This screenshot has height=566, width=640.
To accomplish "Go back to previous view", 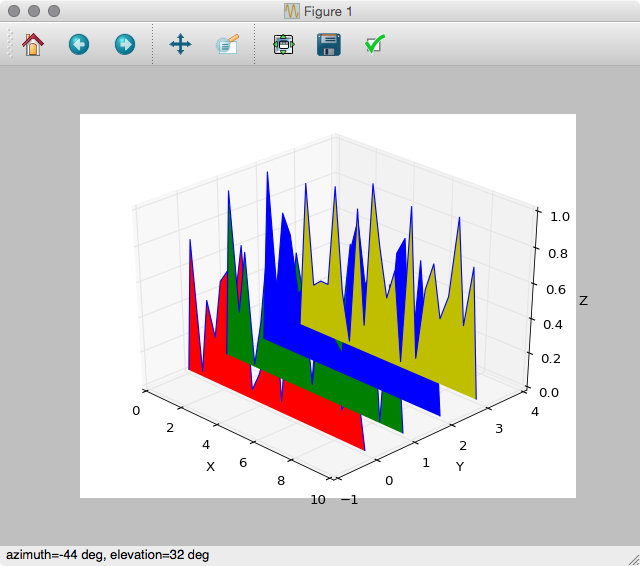I will pyautogui.click(x=79, y=44).
